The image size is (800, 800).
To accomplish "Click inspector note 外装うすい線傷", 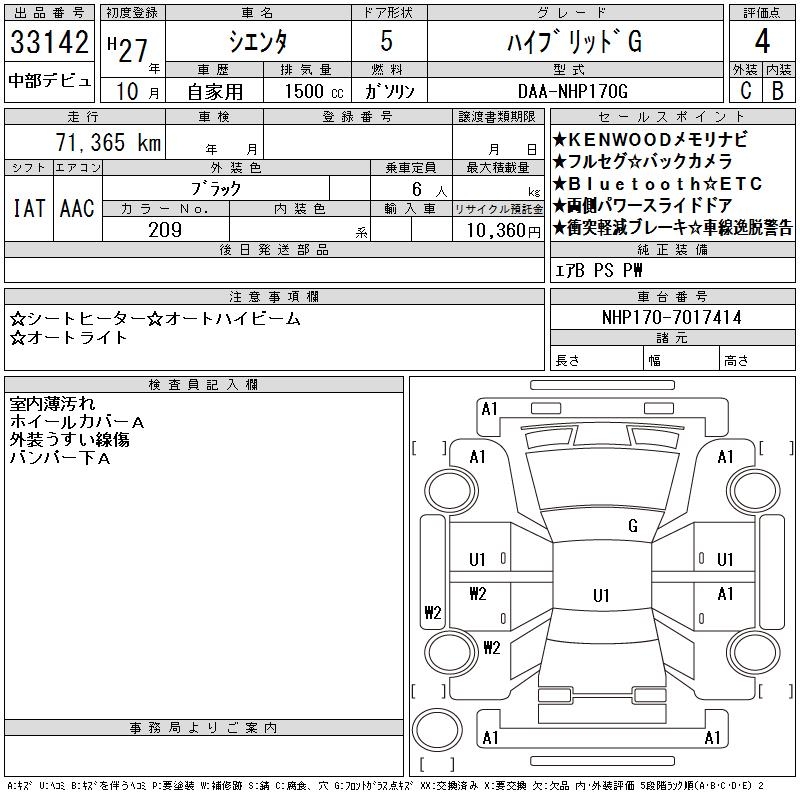I will click(x=69, y=440).
